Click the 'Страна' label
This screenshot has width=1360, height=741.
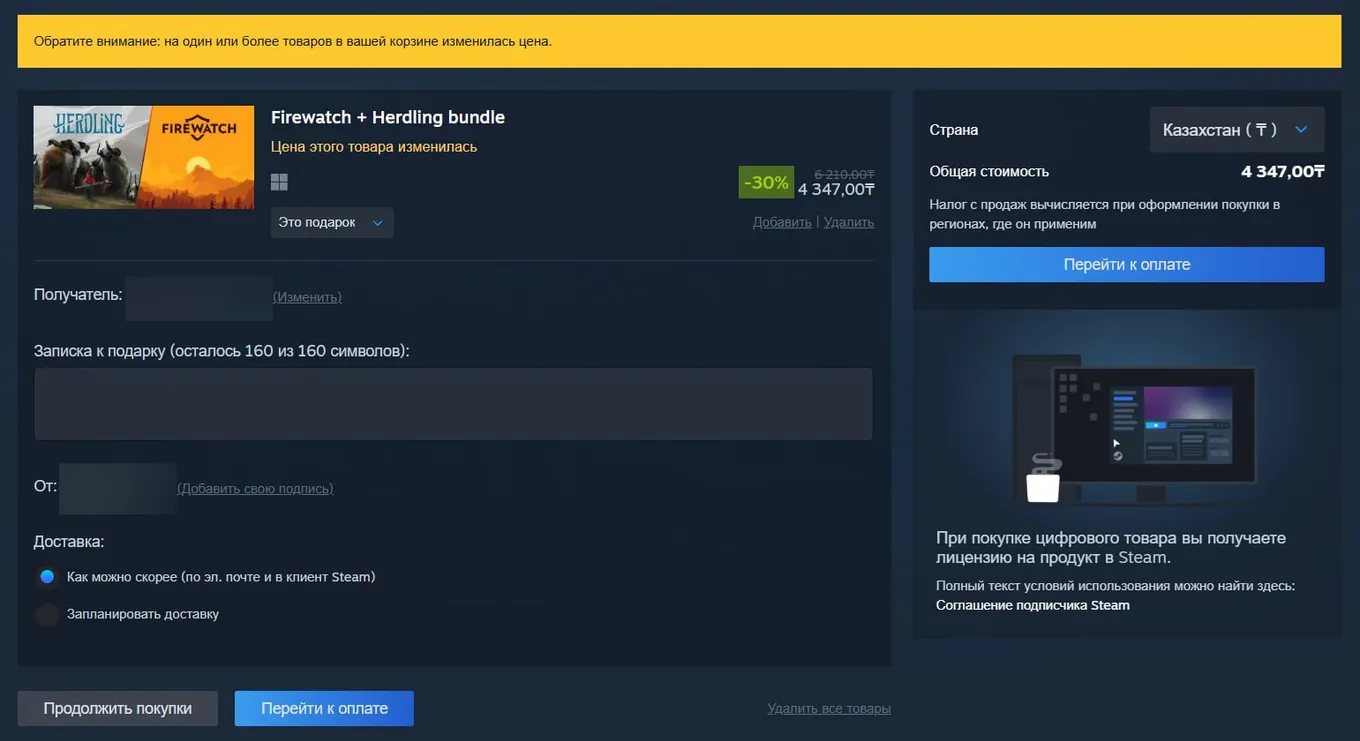point(954,130)
